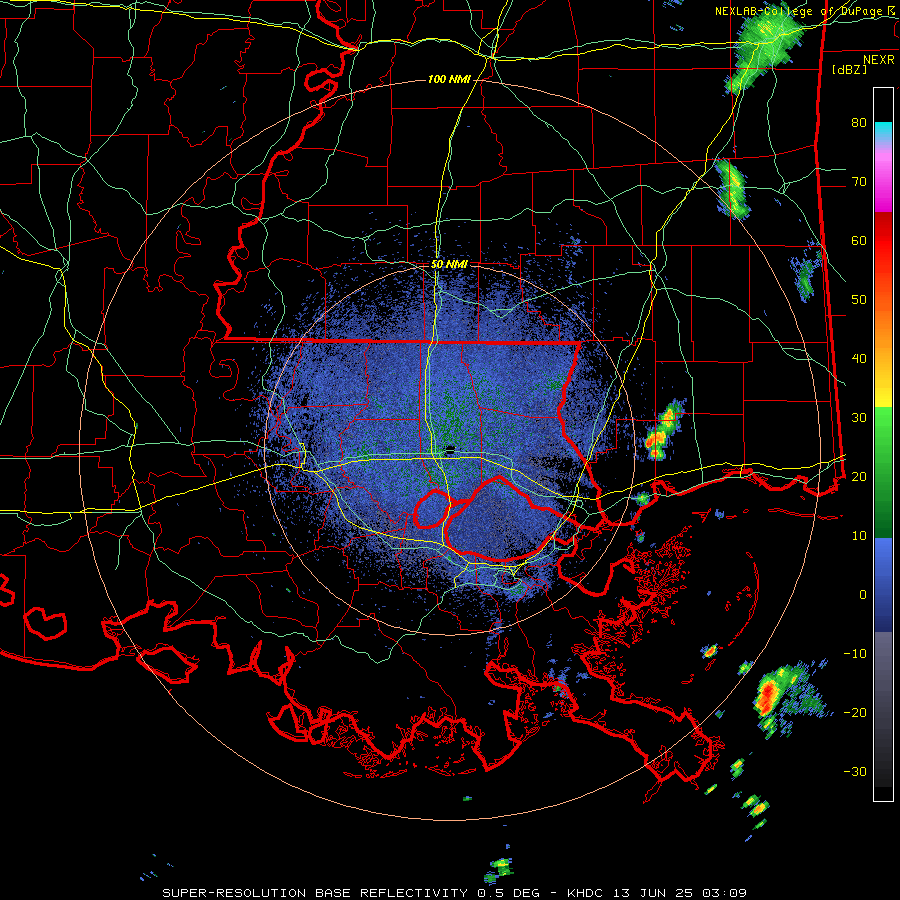Click the black radar site dot at center
This screenshot has height=900, width=900.
(450, 450)
